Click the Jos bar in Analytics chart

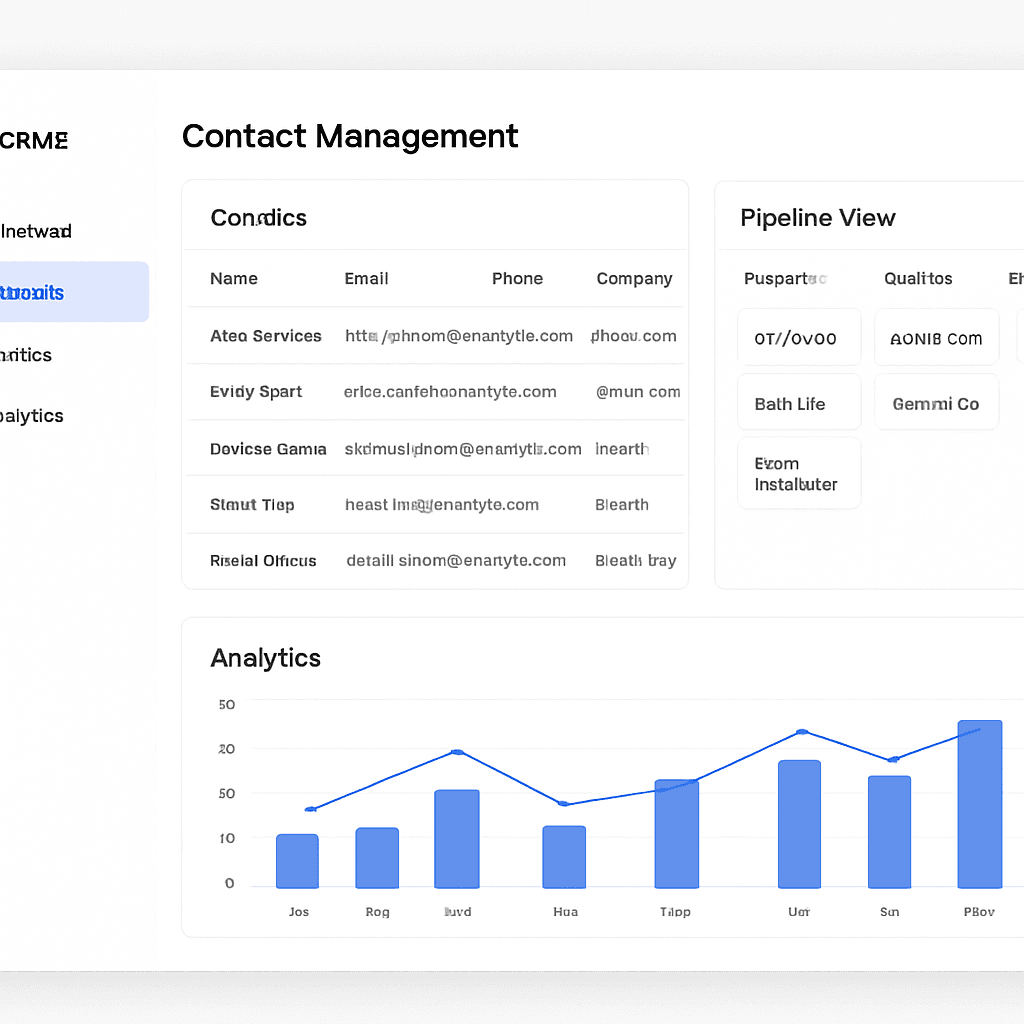pyautogui.click(x=297, y=861)
